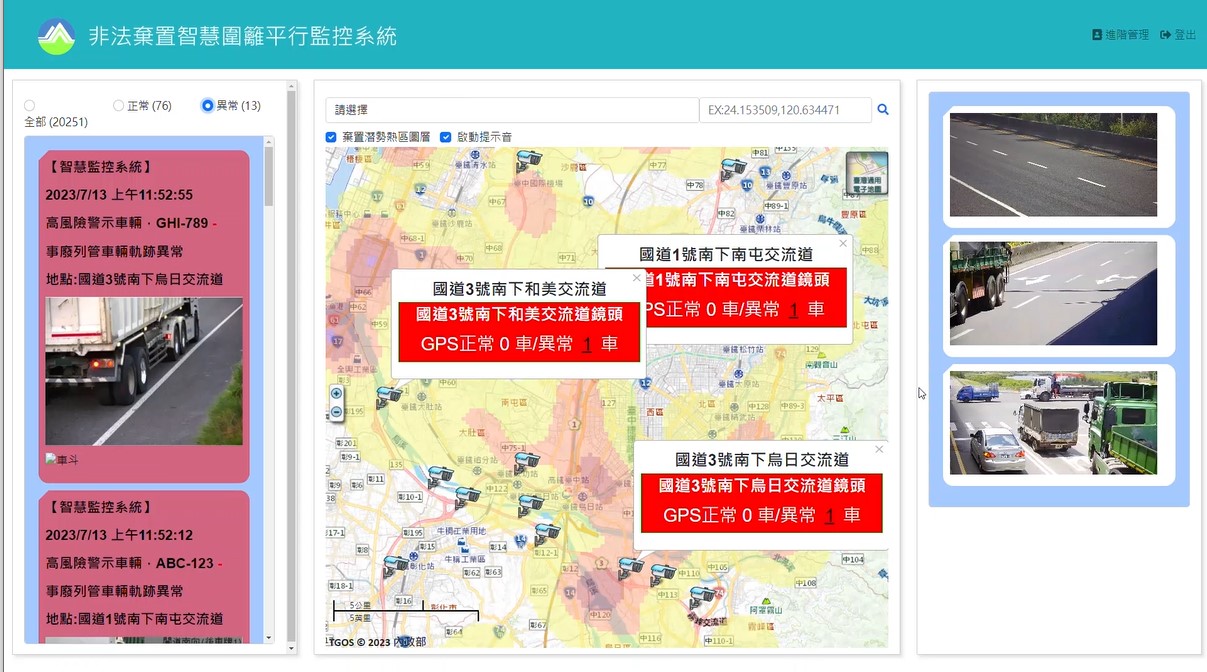Toggle 啟動提示音 checkbox

click(446, 137)
